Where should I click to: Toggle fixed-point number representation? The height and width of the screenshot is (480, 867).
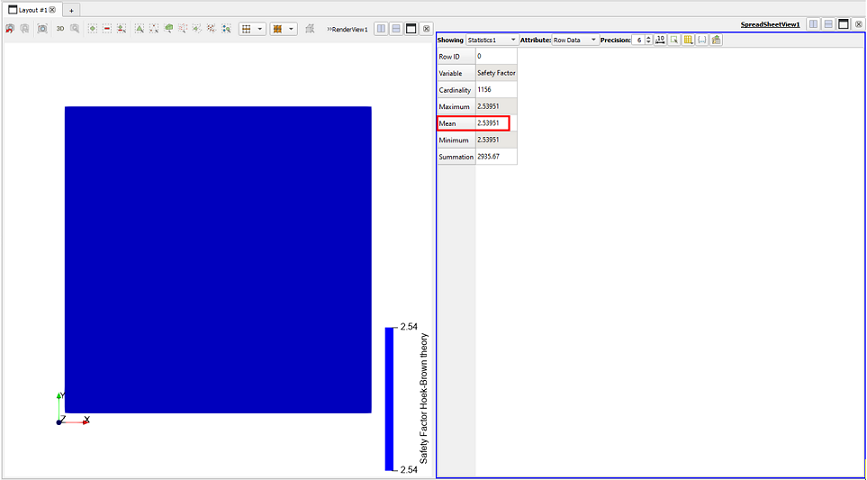(660, 40)
